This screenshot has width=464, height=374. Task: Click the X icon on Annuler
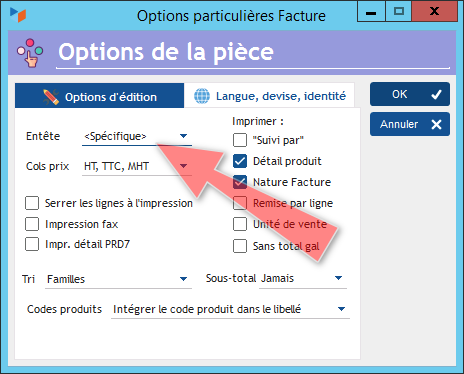pyautogui.click(x=436, y=125)
